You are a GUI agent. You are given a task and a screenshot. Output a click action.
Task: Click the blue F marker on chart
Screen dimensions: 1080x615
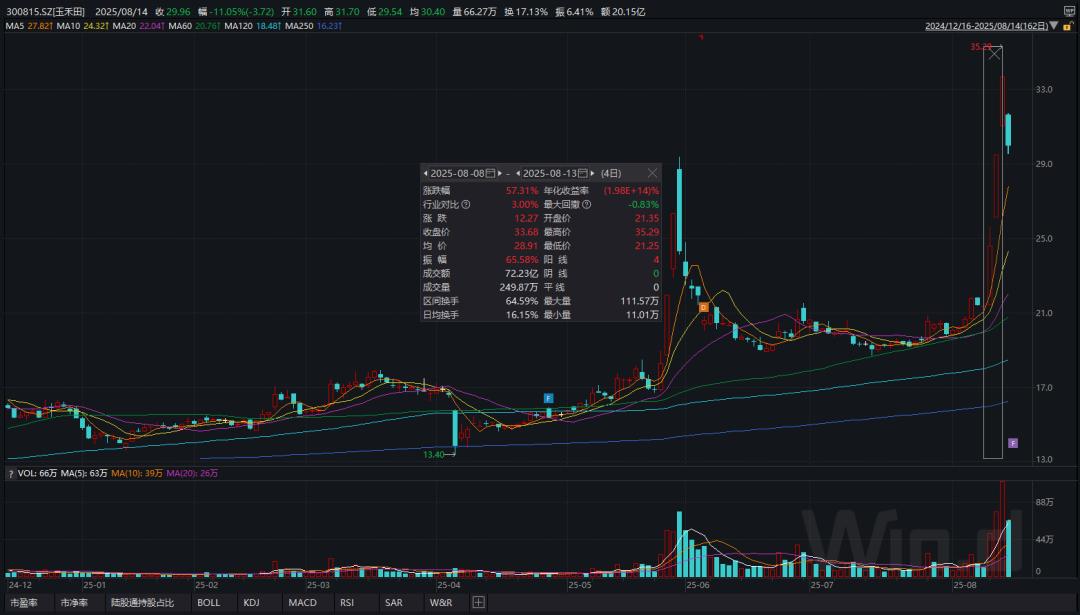(x=548, y=398)
